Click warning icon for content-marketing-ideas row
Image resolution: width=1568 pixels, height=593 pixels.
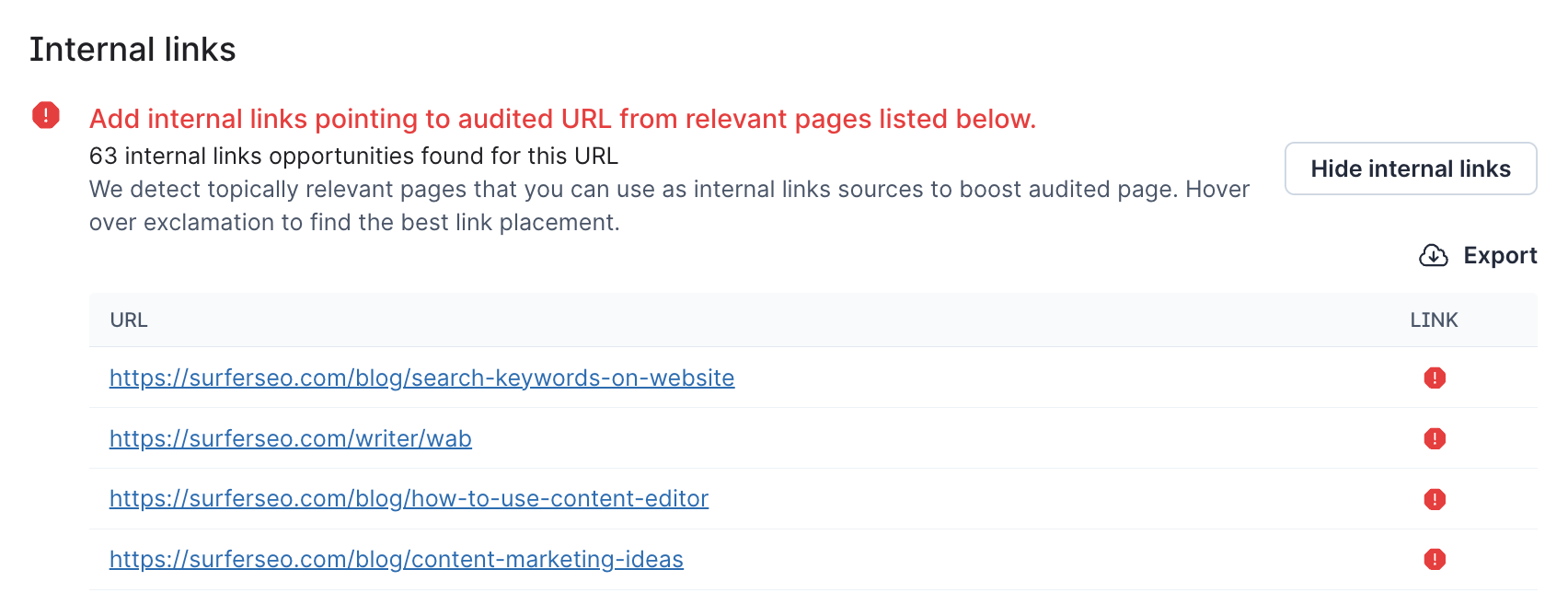click(x=1434, y=559)
